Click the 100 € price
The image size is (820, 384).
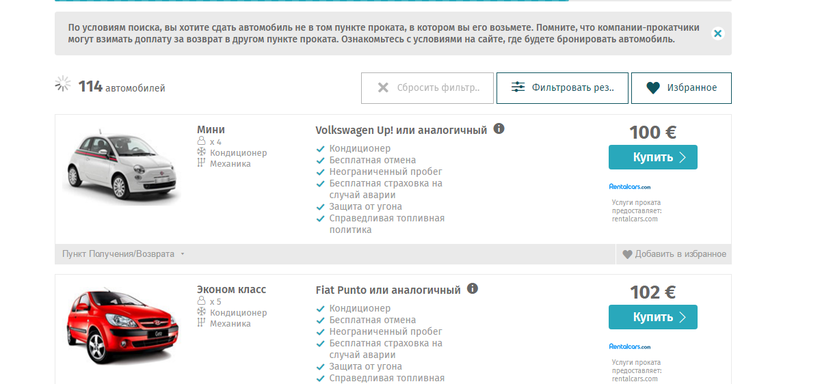point(653,132)
